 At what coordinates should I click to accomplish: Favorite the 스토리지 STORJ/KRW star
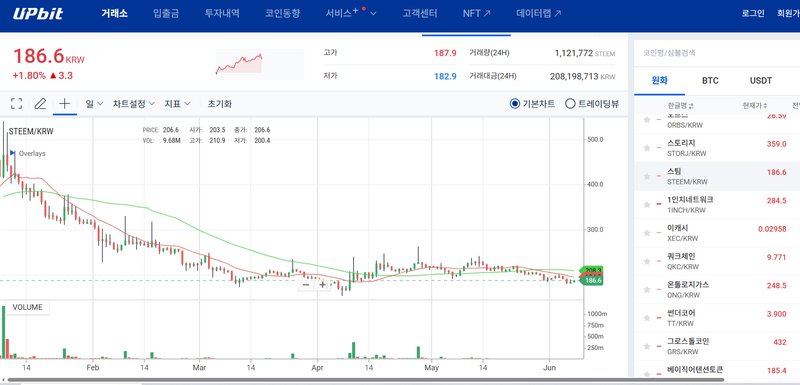(646, 148)
